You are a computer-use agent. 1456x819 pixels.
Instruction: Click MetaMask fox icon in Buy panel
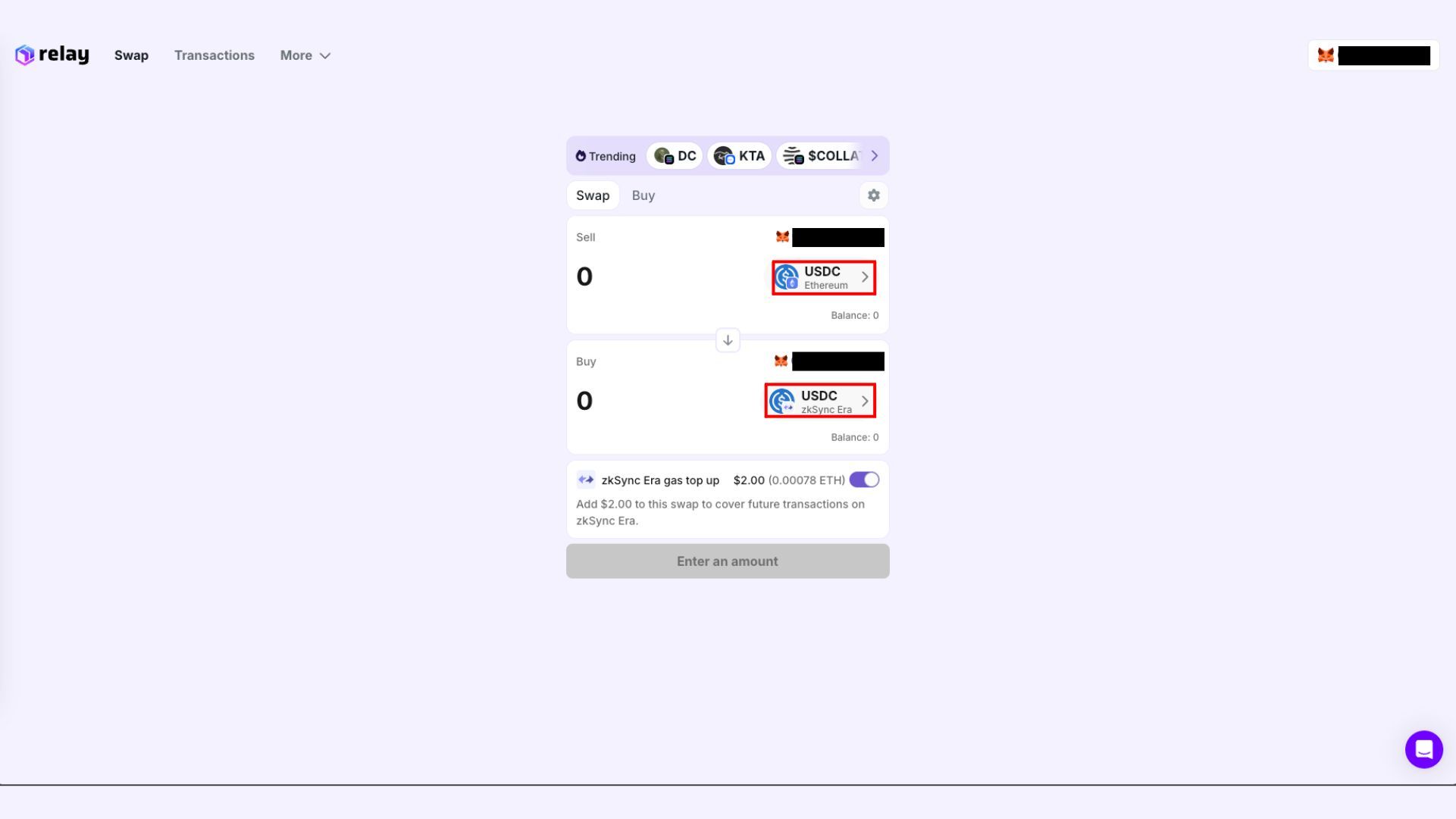click(x=781, y=361)
